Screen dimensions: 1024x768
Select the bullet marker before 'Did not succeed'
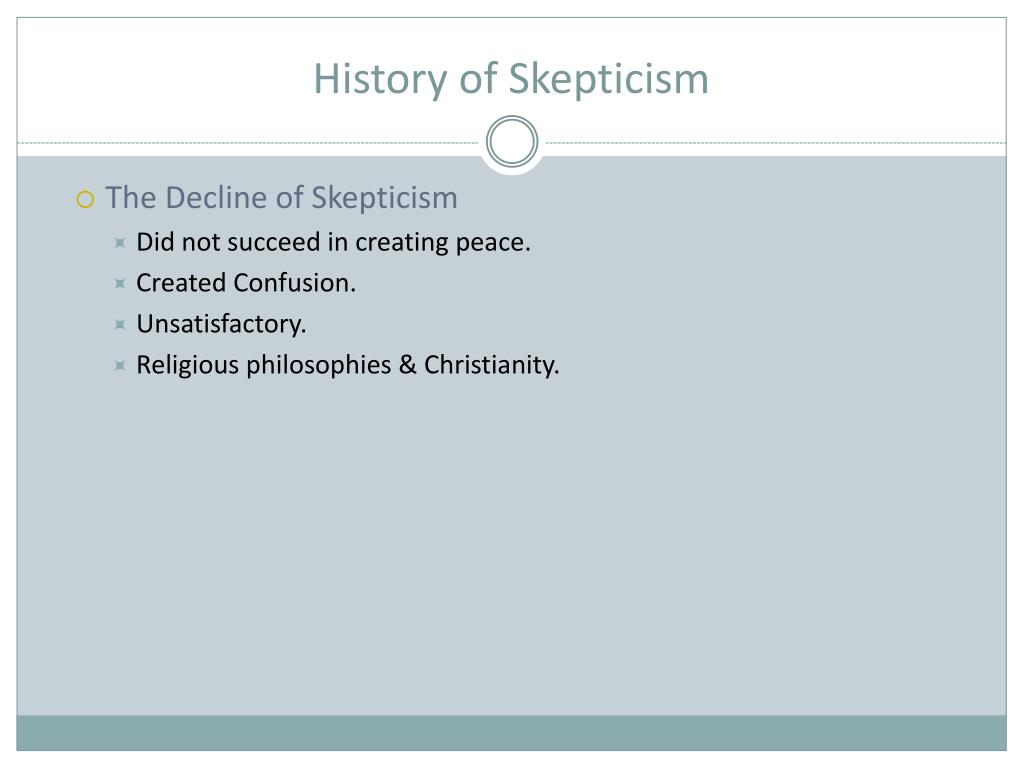point(120,243)
